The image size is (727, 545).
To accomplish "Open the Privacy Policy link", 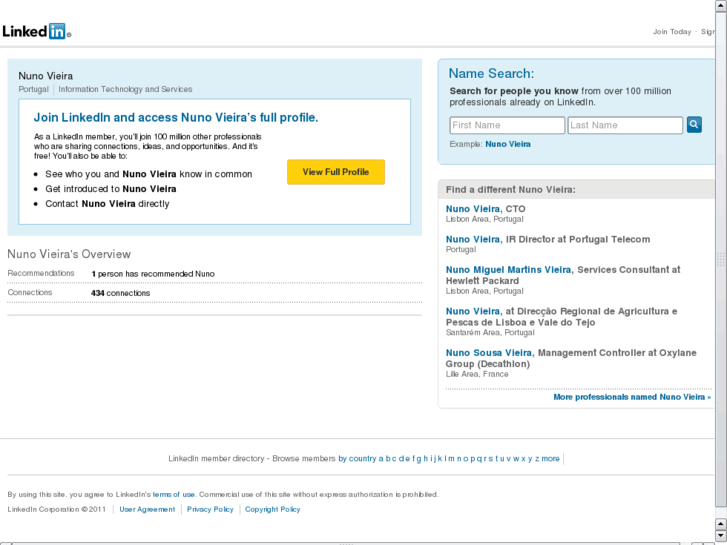I will coord(210,509).
